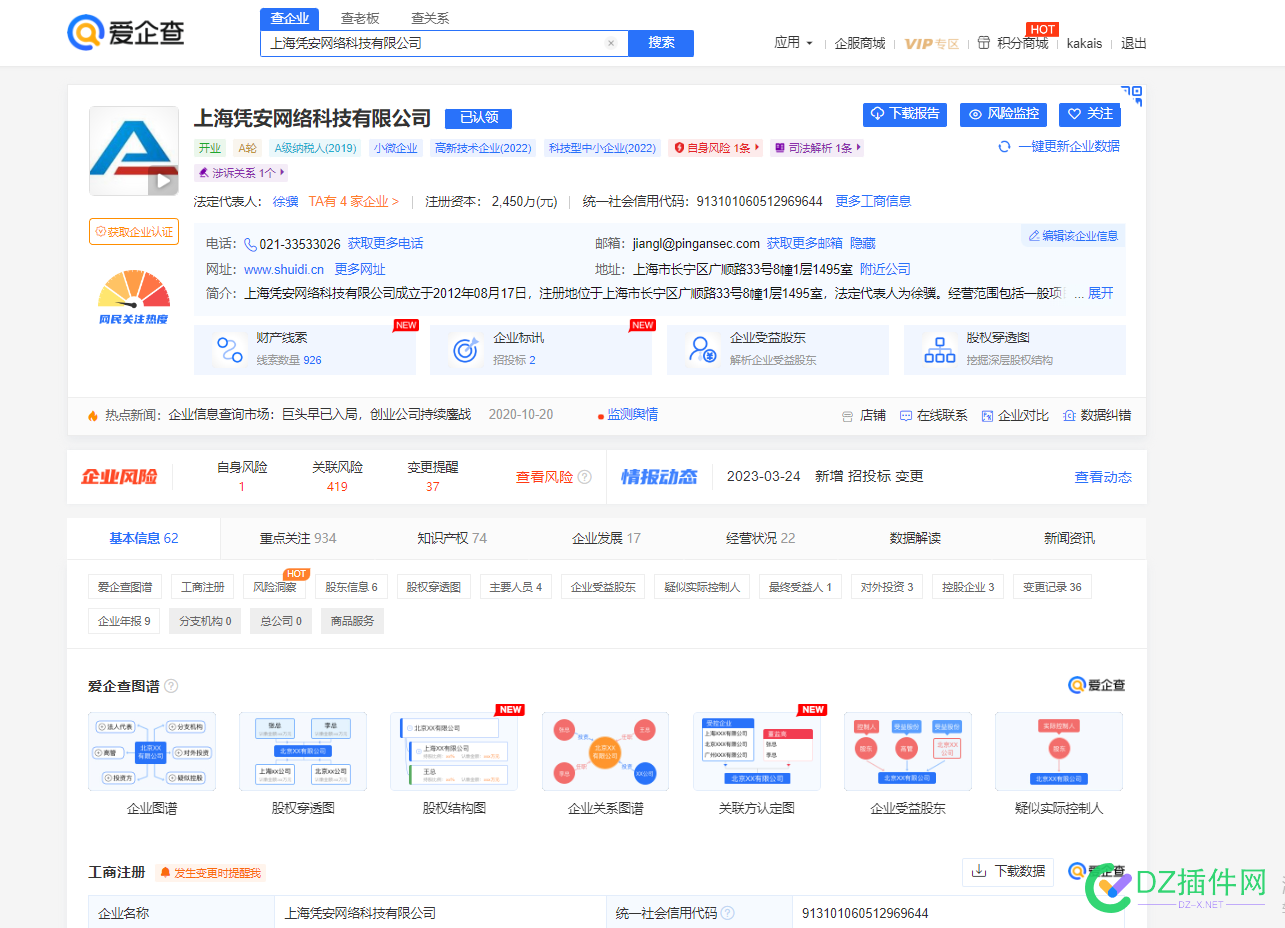Click the 监测舆情 link
Screen dimensions: 1285x928
633,415
